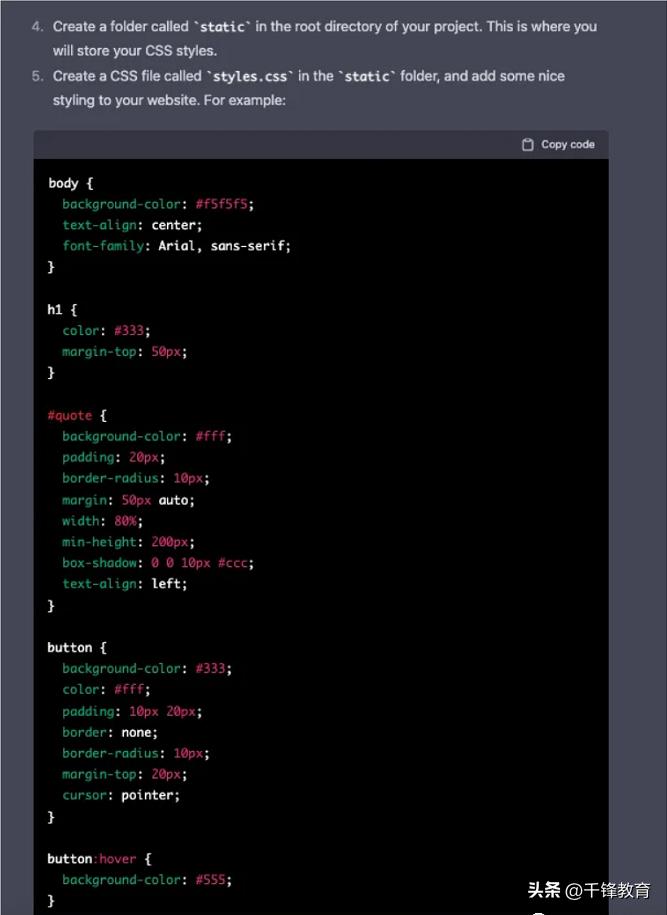Screen dimensions: 667x915
Task: Click the line 'cursor: pointer;'
Action: (121, 795)
